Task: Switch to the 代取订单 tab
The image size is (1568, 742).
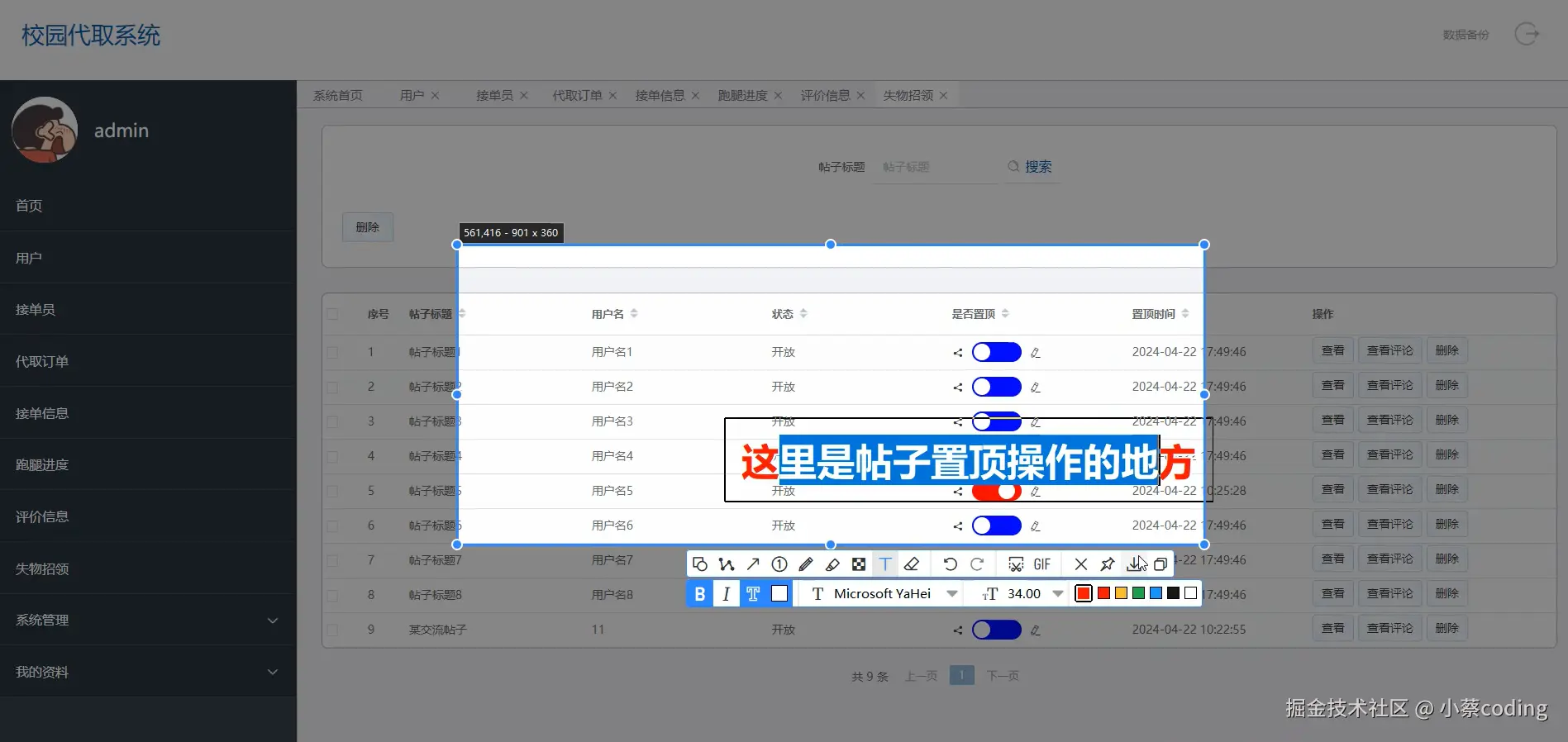Action: [x=577, y=96]
